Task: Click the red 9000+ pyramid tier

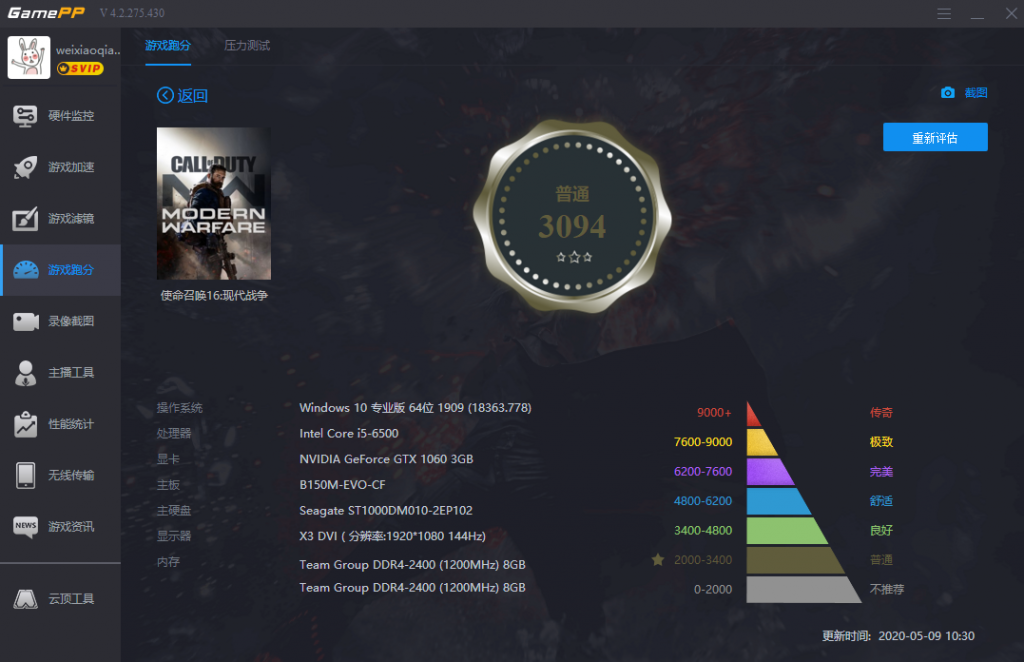Action: click(x=753, y=415)
